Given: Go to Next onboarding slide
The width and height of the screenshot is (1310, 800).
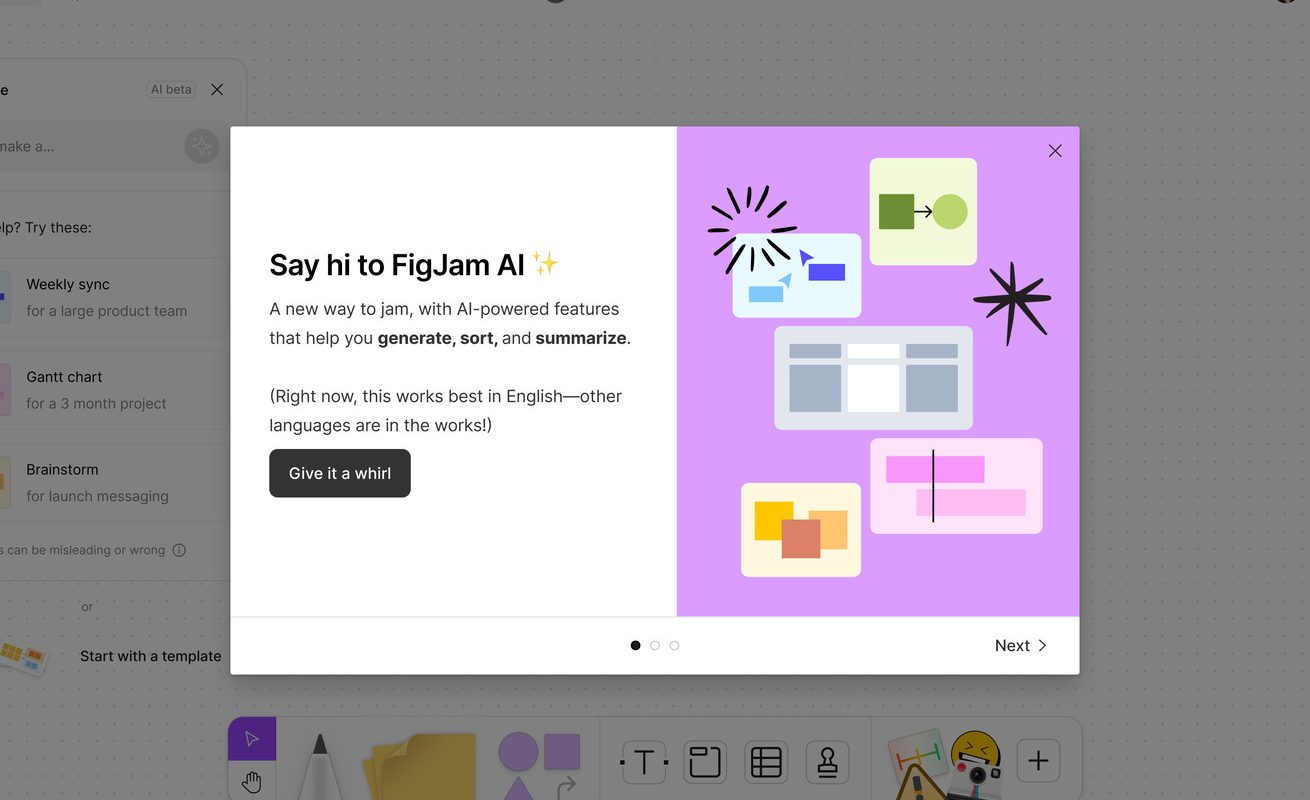Looking at the screenshot, I should coord(1021,645).
